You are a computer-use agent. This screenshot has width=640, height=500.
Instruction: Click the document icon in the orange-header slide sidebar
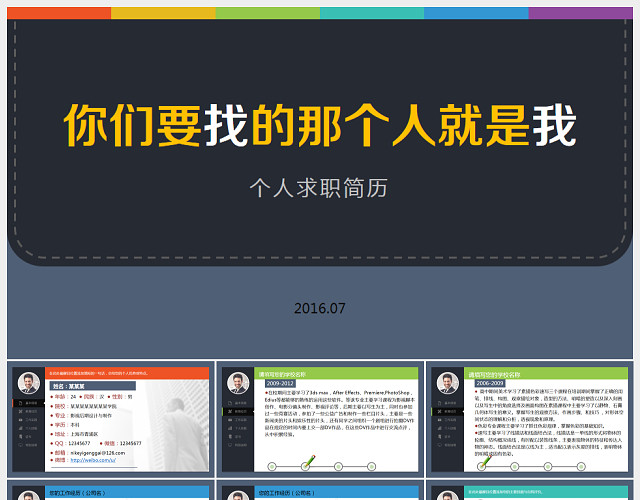20,403
